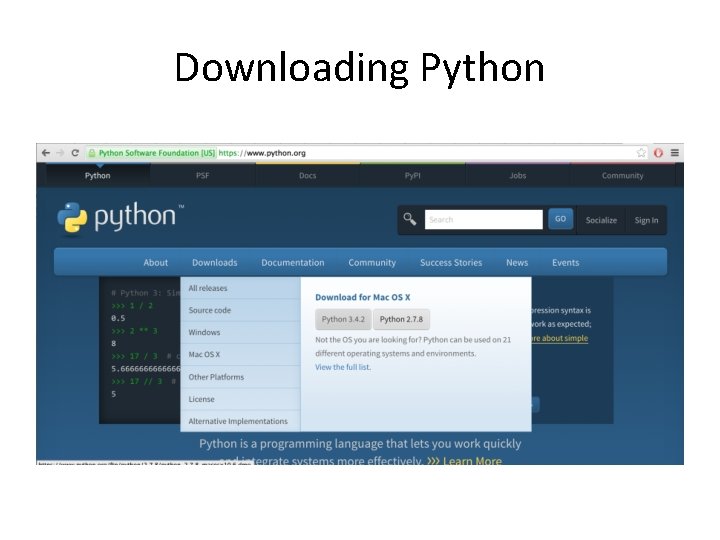Click the Python logo
Screen dimensions: 720x540
[x=120, y=217]
